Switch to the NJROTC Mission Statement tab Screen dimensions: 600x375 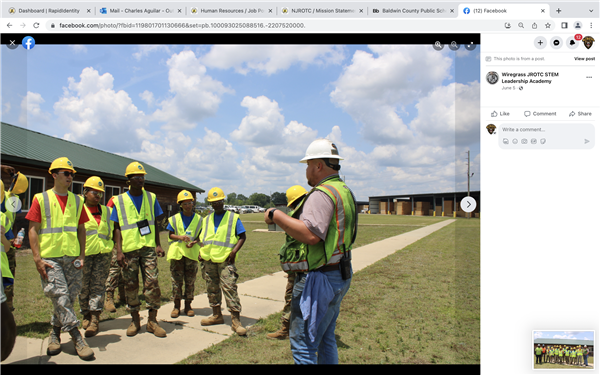322,11
